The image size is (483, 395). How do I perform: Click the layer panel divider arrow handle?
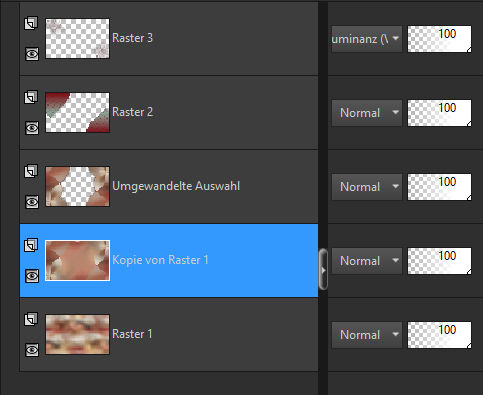323,269
